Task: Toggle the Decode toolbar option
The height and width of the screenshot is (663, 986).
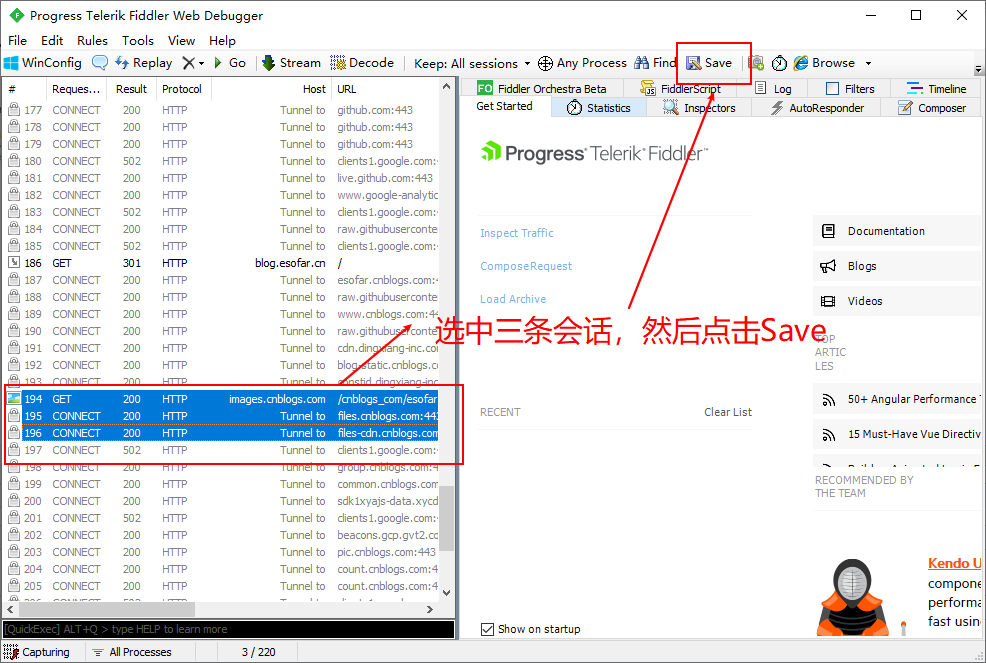Action: 362,63
